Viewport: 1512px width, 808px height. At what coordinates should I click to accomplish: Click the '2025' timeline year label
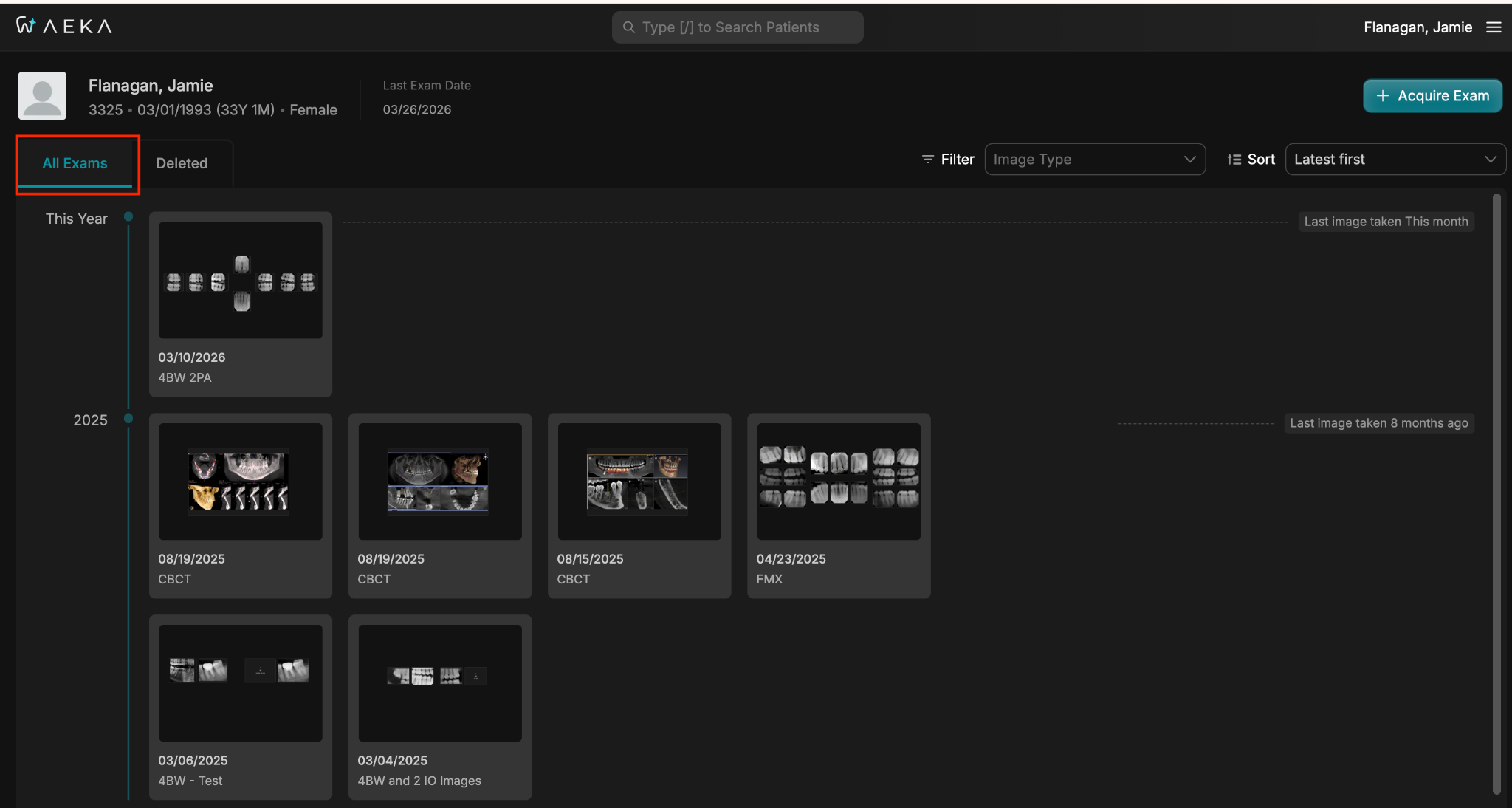90,420
